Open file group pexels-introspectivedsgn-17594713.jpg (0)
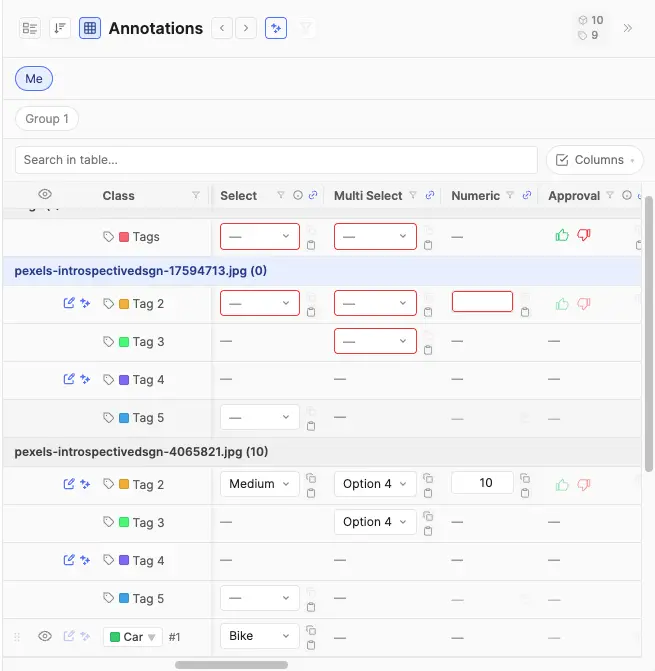Screen dimensions: 655x671 (x=141, y=271)
